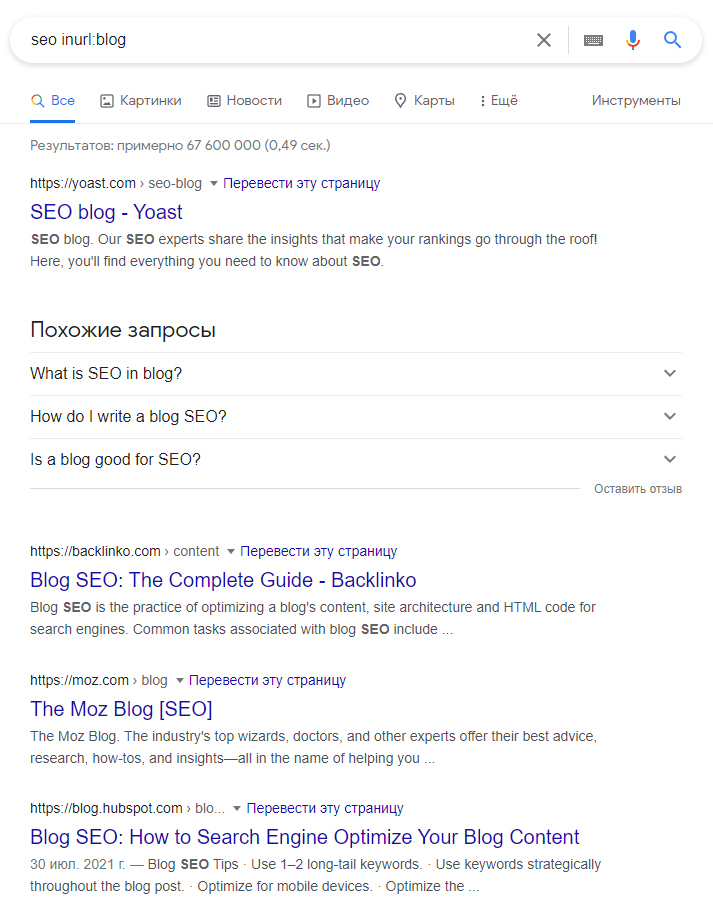Image resolution: width=713 pixels, height=901 pixels.
Task: Open the Картинки images tab
Action: tap(141, 101)
